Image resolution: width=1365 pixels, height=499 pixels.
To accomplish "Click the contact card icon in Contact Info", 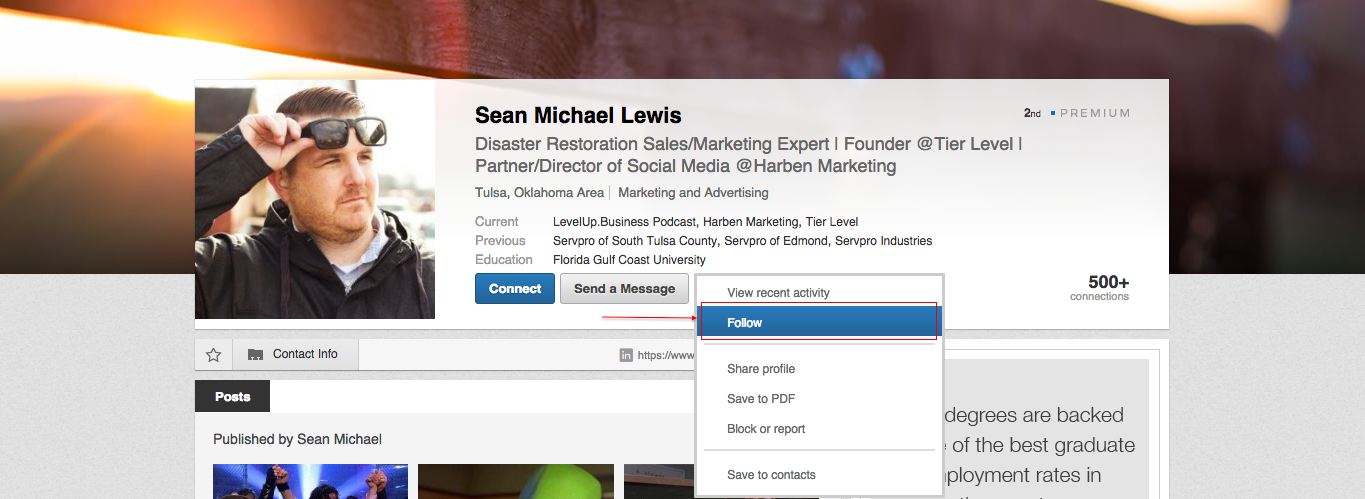I will tap(255, 354).
